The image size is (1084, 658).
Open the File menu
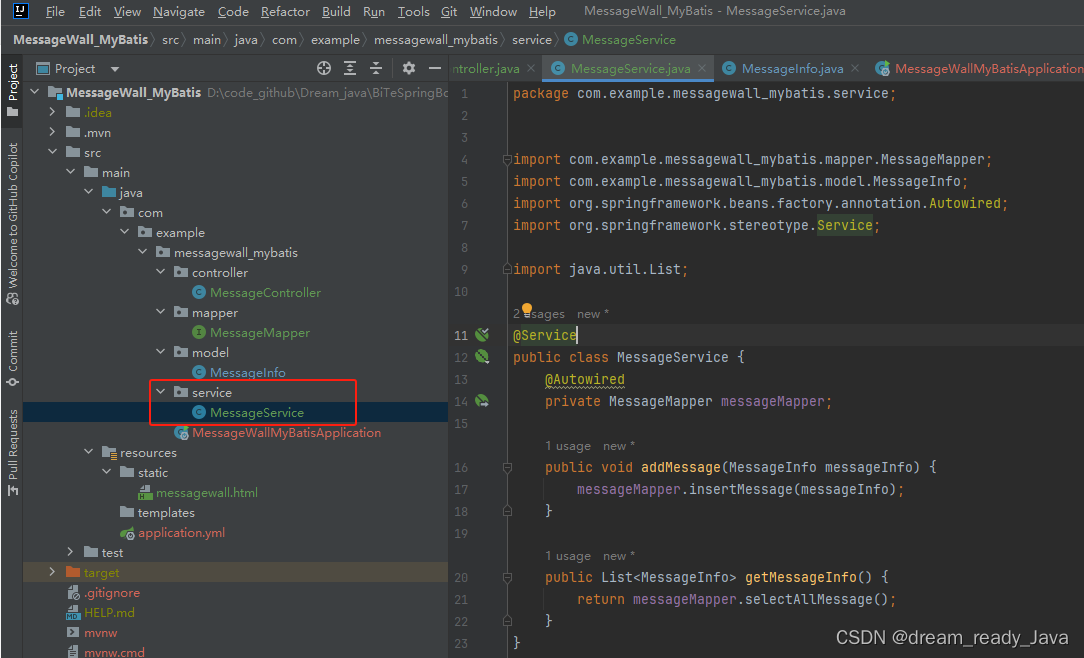pos(55,12)
